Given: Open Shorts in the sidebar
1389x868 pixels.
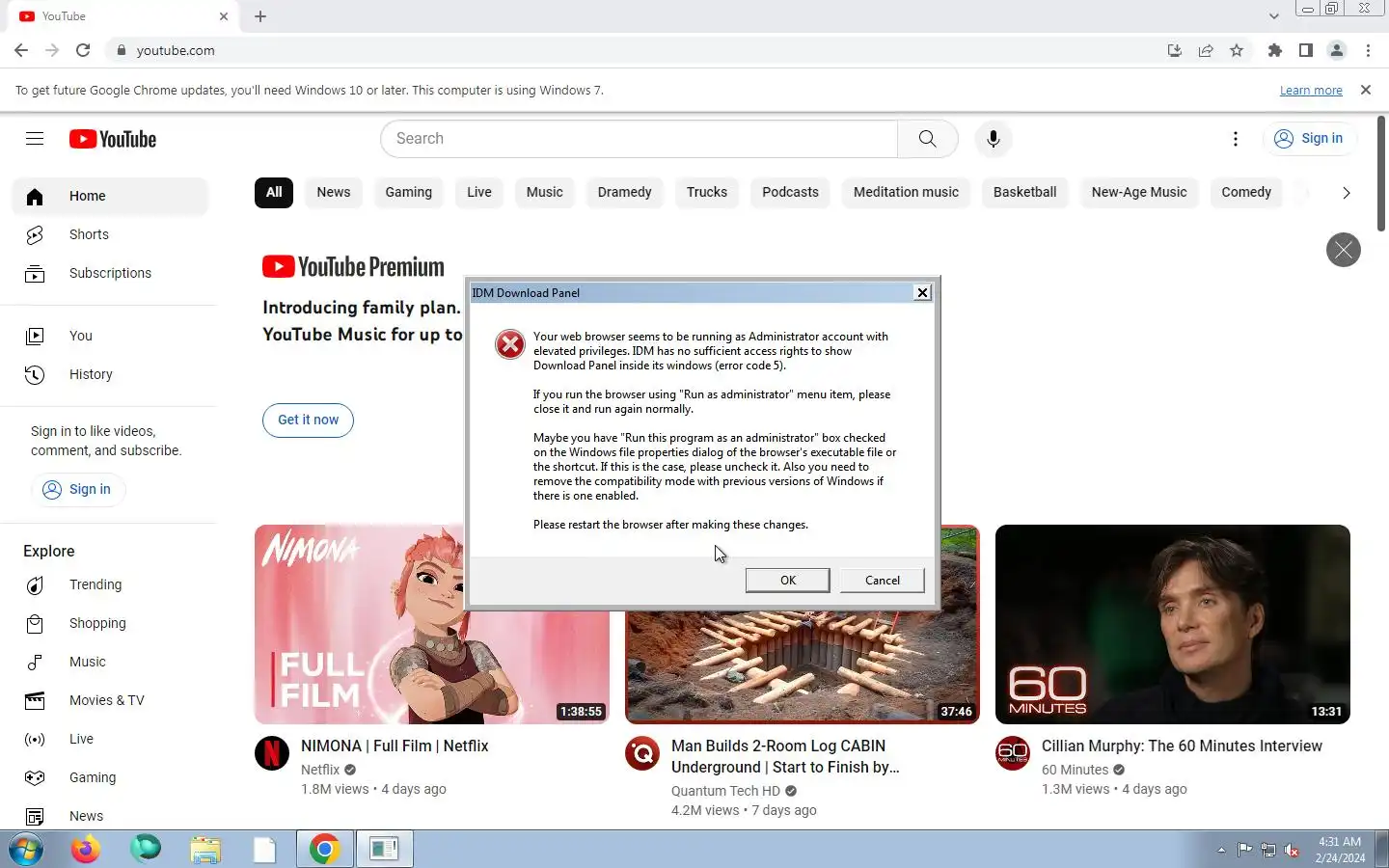Looking at the screenshot, I should coord(110,234).
